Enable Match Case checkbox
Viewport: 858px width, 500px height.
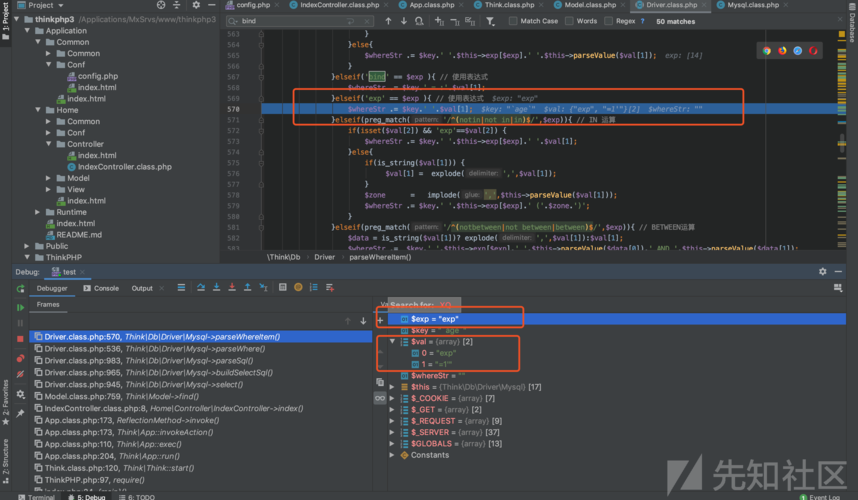[513, 21]
